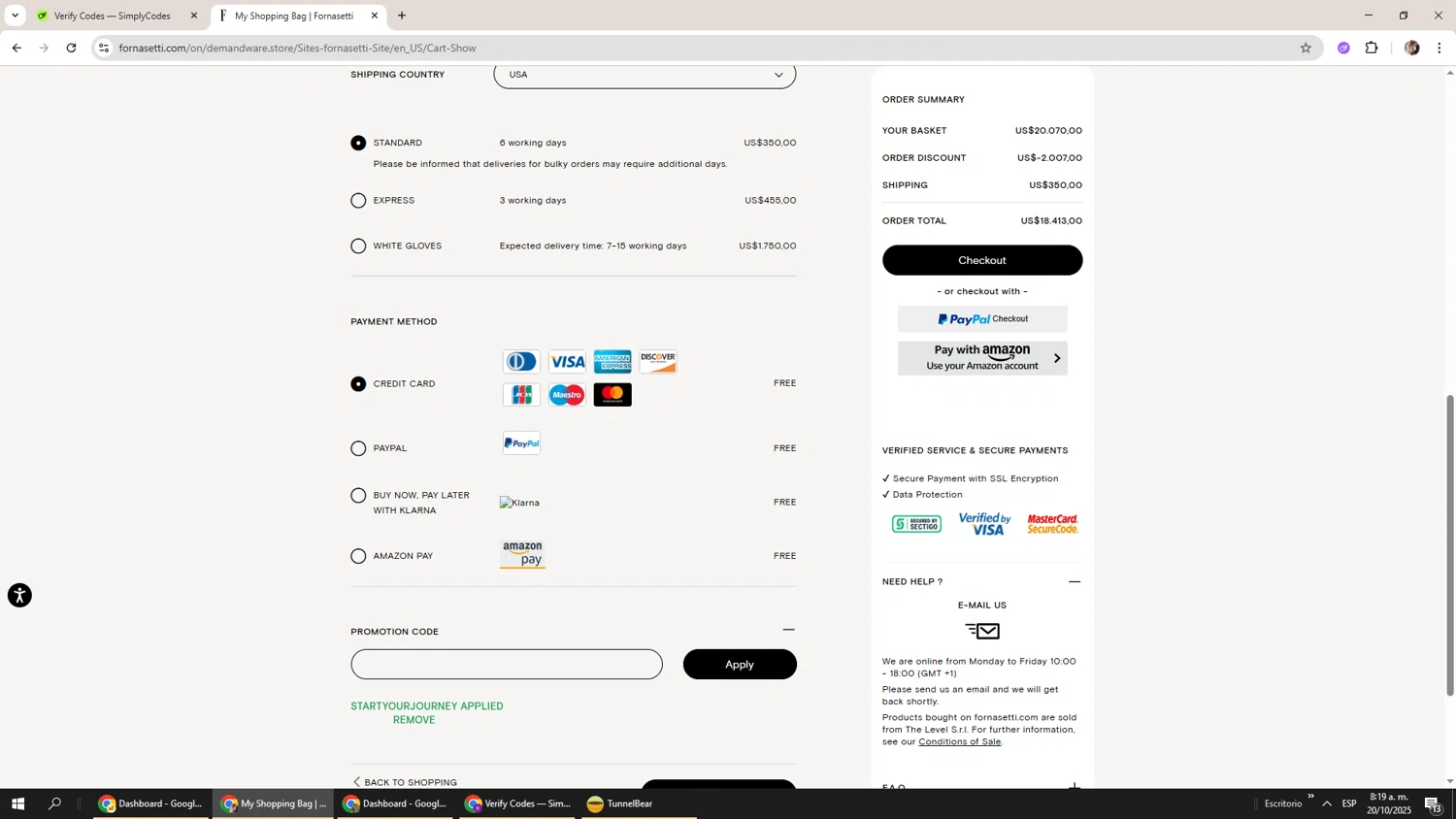Viewport: 1456px width, 819px height.
Task: Click the Visa card logo
Action: pyautogui.click(x=567, y=362)
